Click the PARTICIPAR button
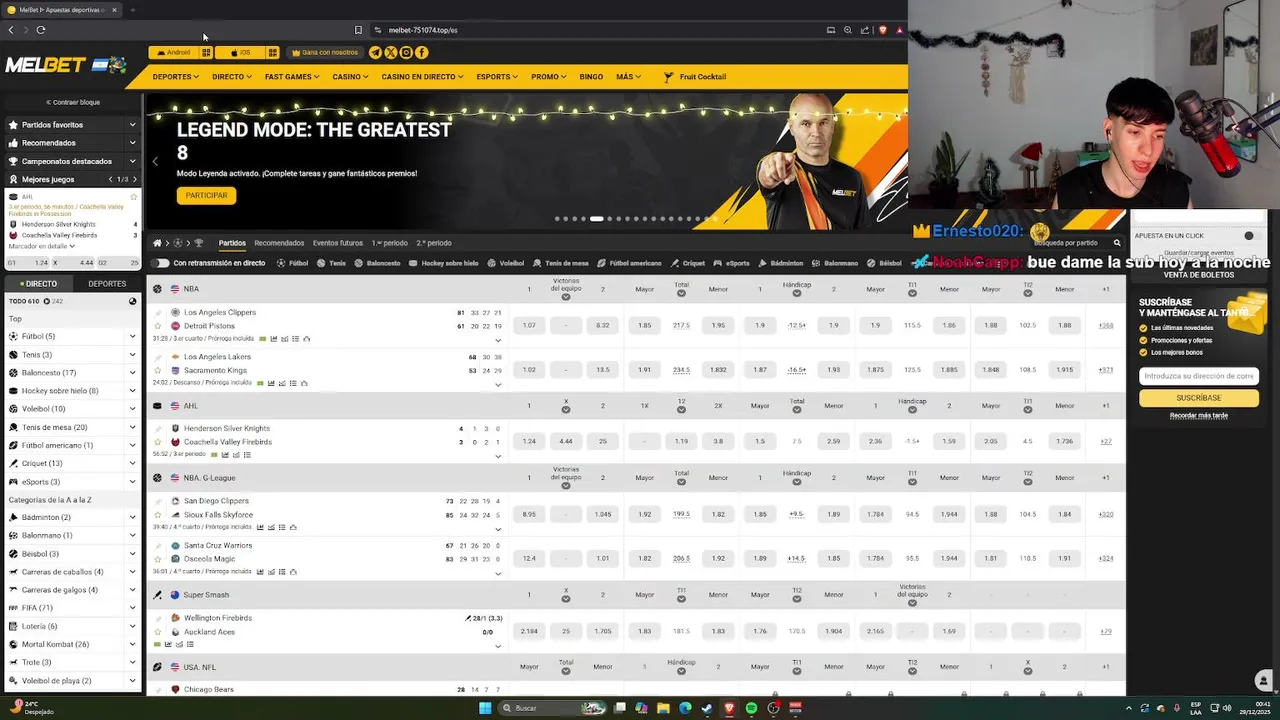The width and height of the screenshot is (1280, 720). (206, 195)
